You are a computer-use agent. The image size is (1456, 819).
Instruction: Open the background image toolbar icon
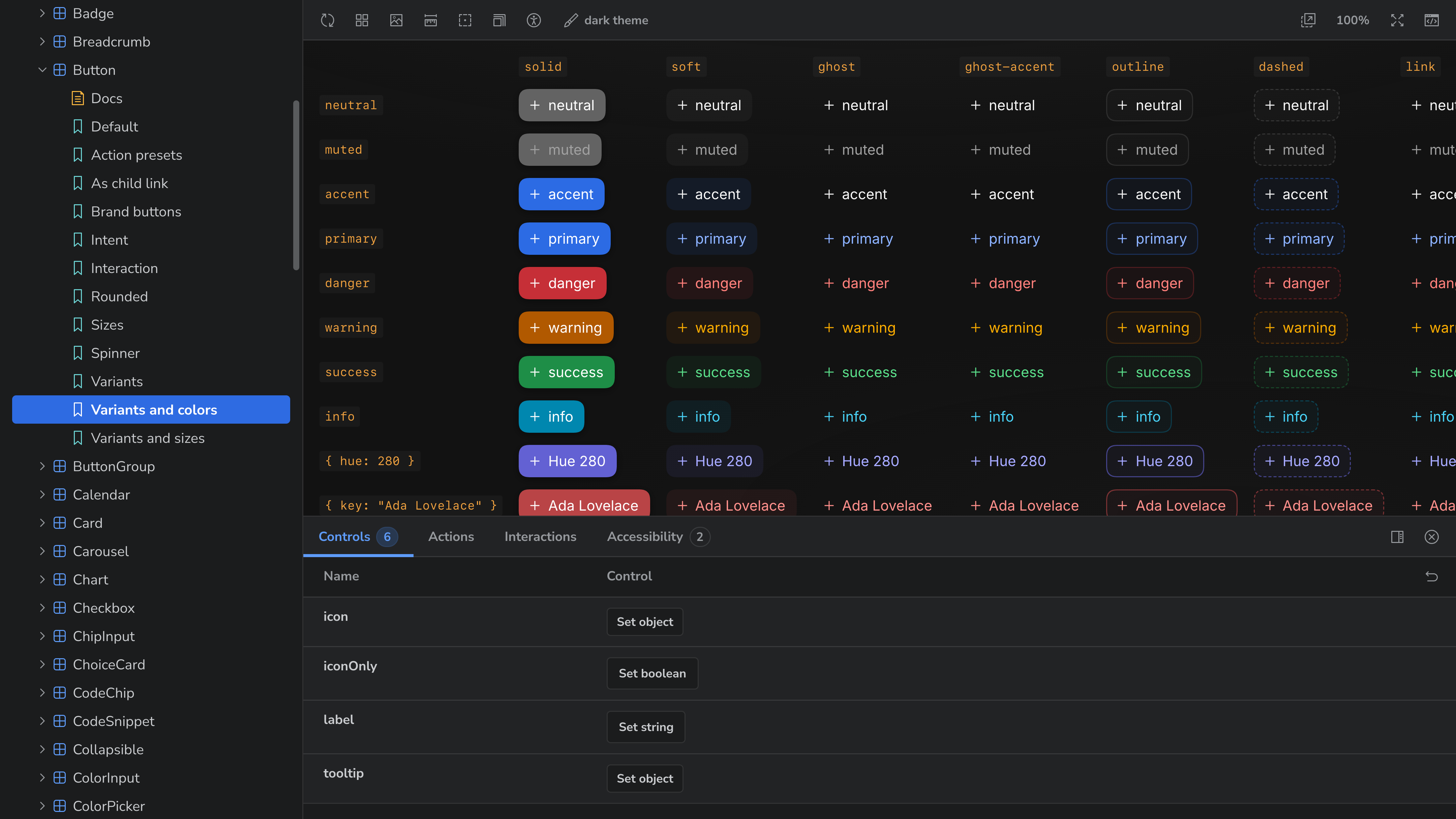point(396,20)
